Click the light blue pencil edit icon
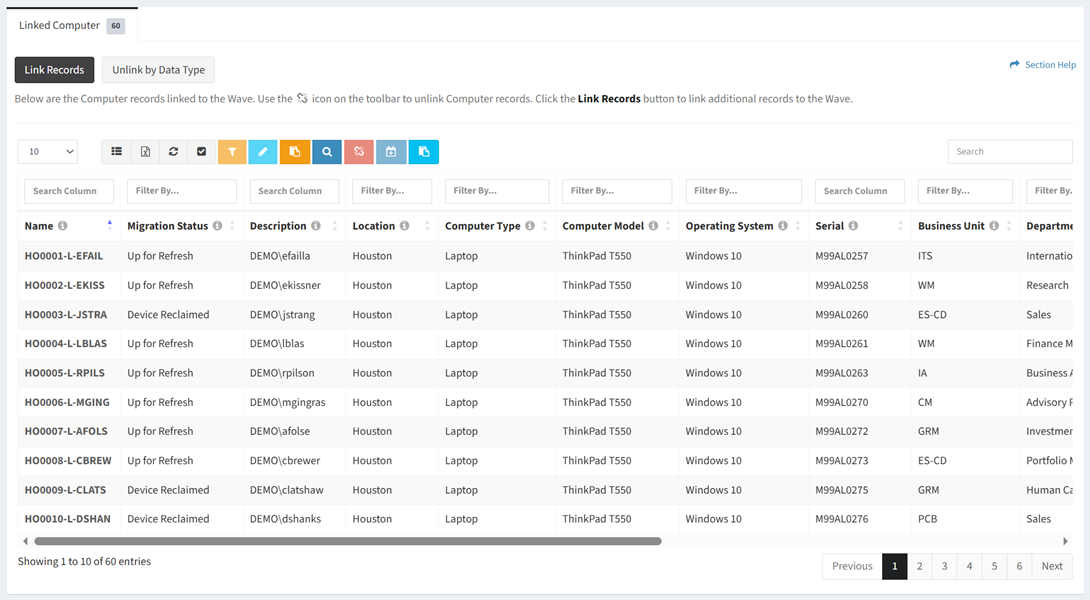Image resolution: width=1090 pixels, height=600 pixels. pos(263,152)
